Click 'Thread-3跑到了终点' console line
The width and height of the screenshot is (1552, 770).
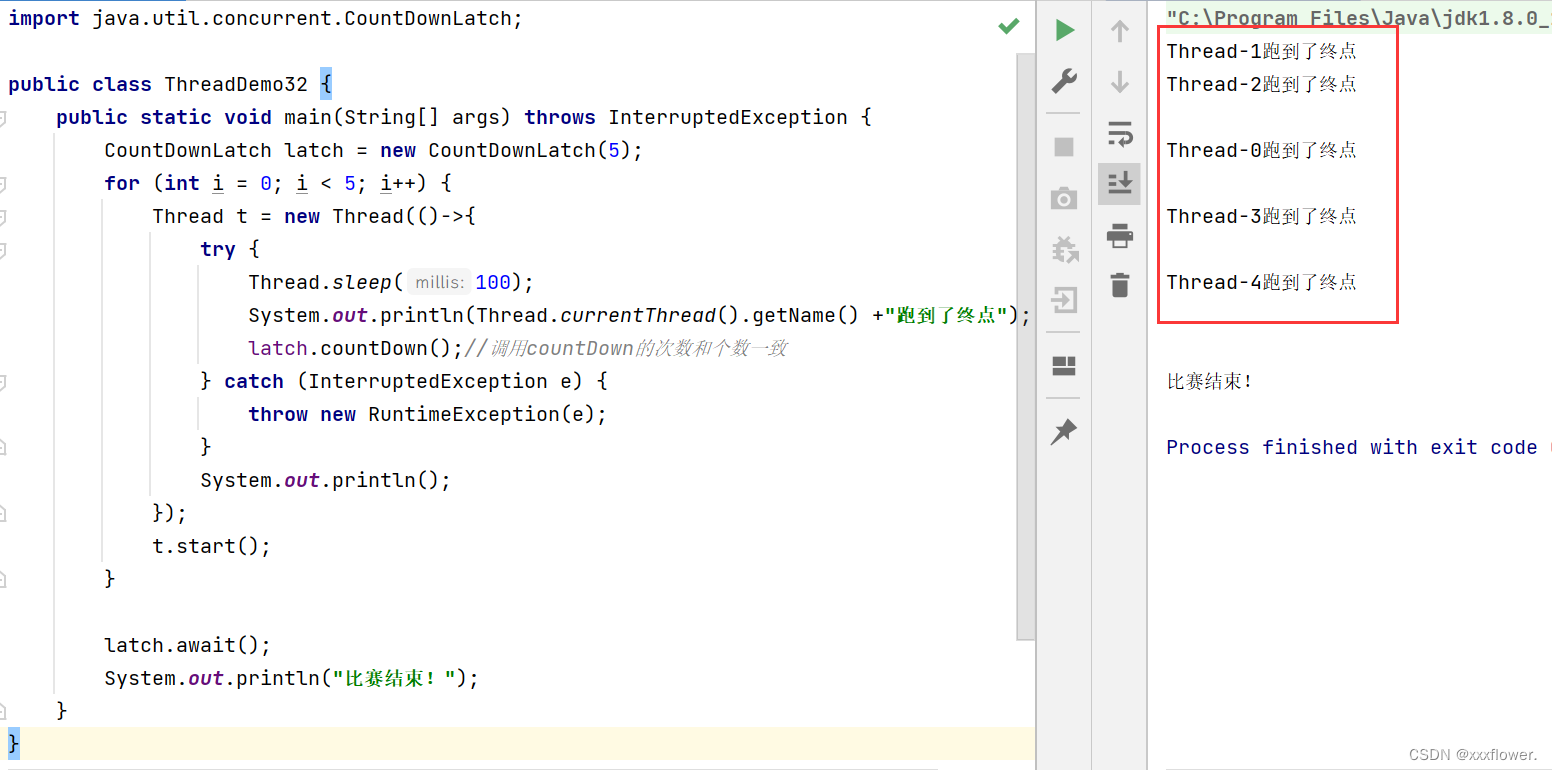tap(1261, 216)
